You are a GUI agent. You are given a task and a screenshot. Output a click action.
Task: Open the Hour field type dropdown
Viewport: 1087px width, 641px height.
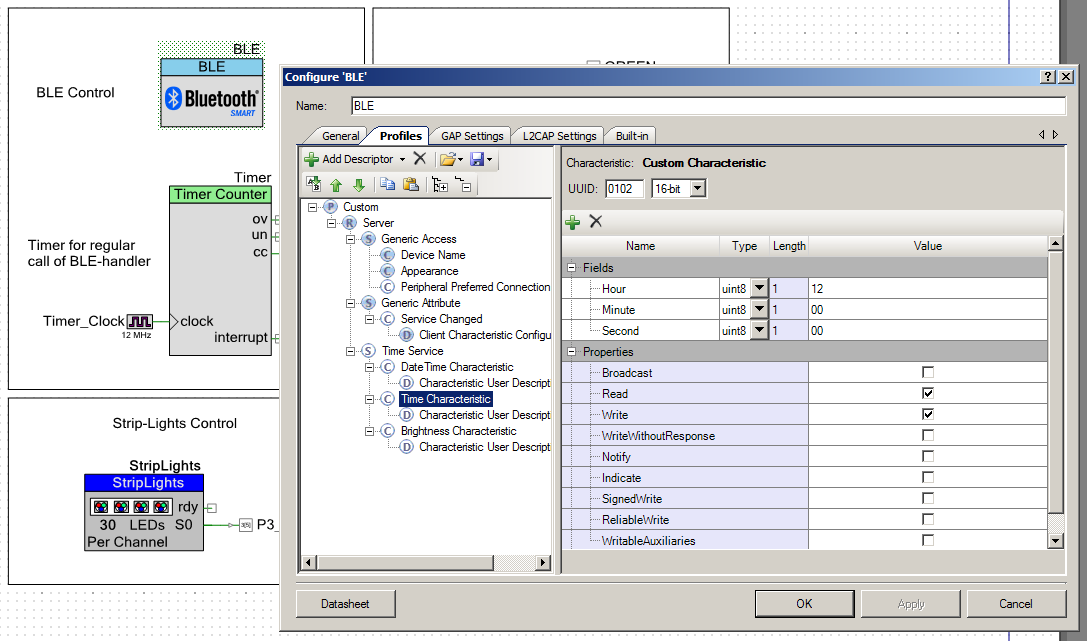(x=759, y=288)
